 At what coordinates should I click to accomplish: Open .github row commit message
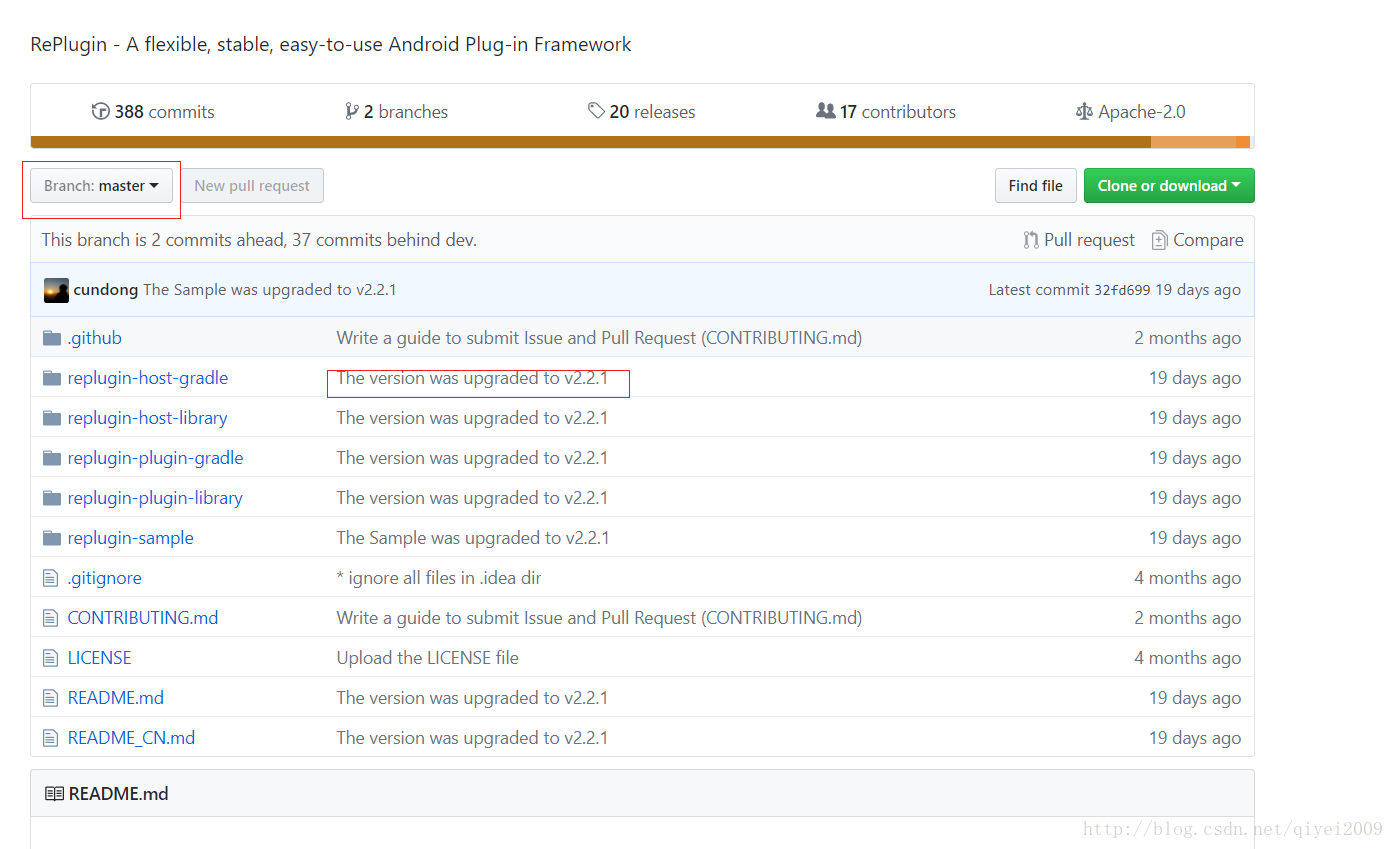click(x=599, y=338)
